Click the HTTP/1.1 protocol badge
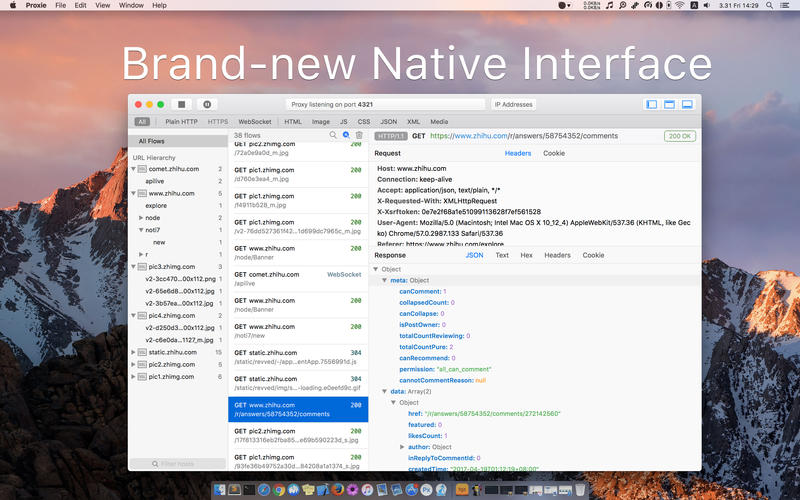 point(391,136)
